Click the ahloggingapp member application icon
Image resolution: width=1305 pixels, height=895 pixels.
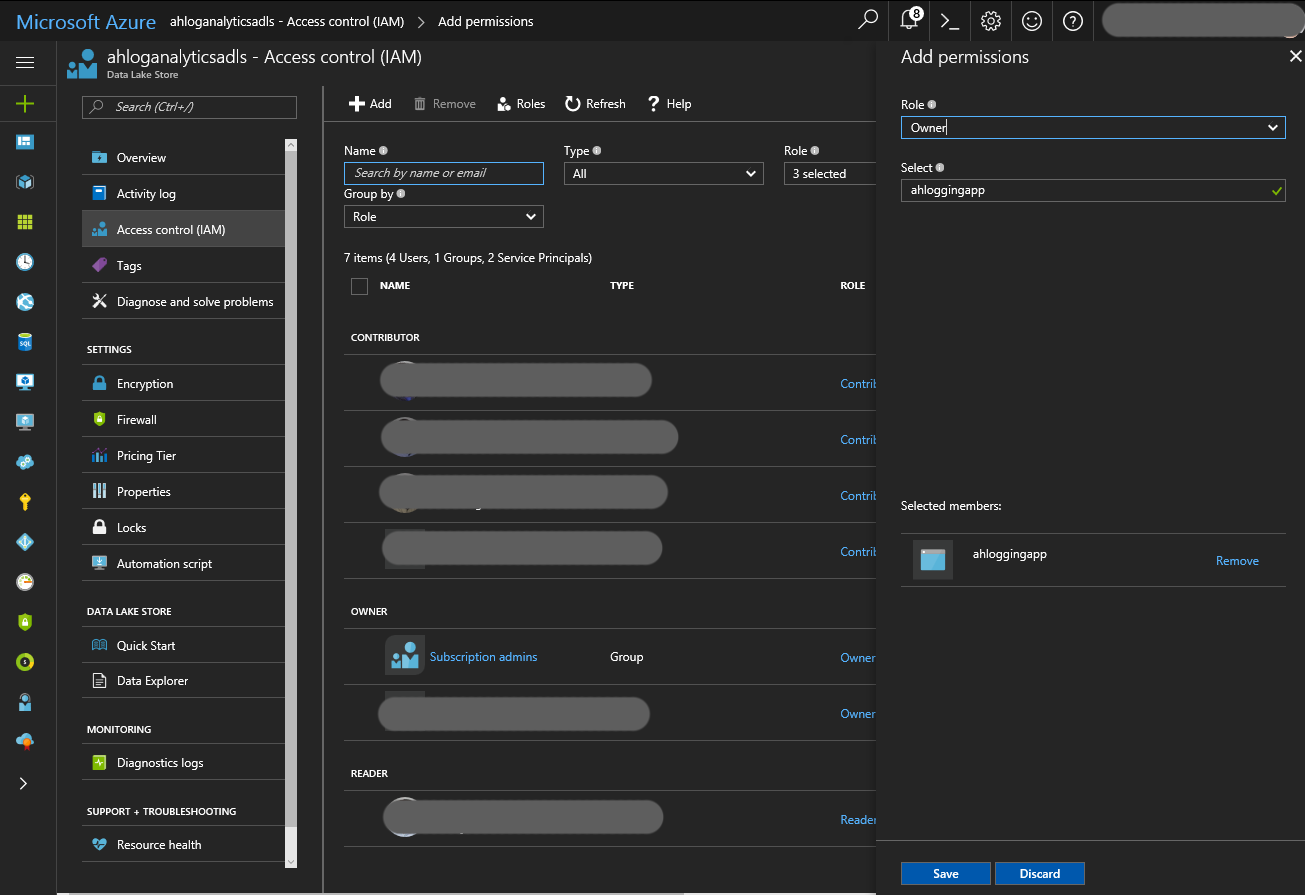tap(933, 560)
